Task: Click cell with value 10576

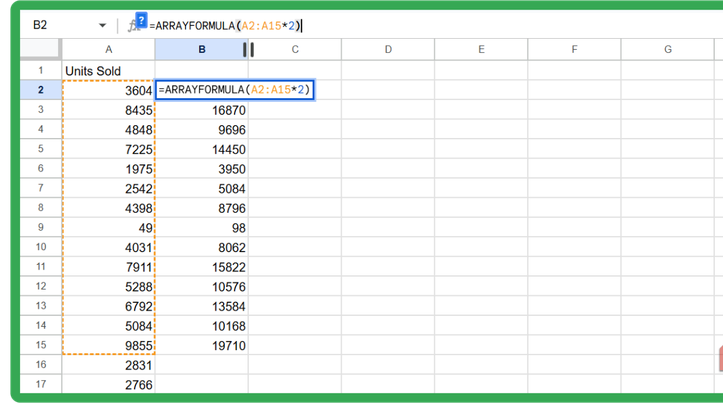Action: pyautogui.click(x=201, y=286)
